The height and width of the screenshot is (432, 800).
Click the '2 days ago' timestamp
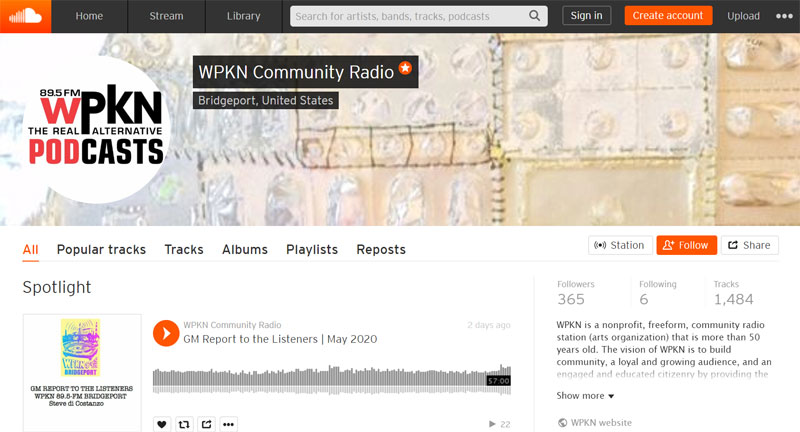click(x=489, y=325)
